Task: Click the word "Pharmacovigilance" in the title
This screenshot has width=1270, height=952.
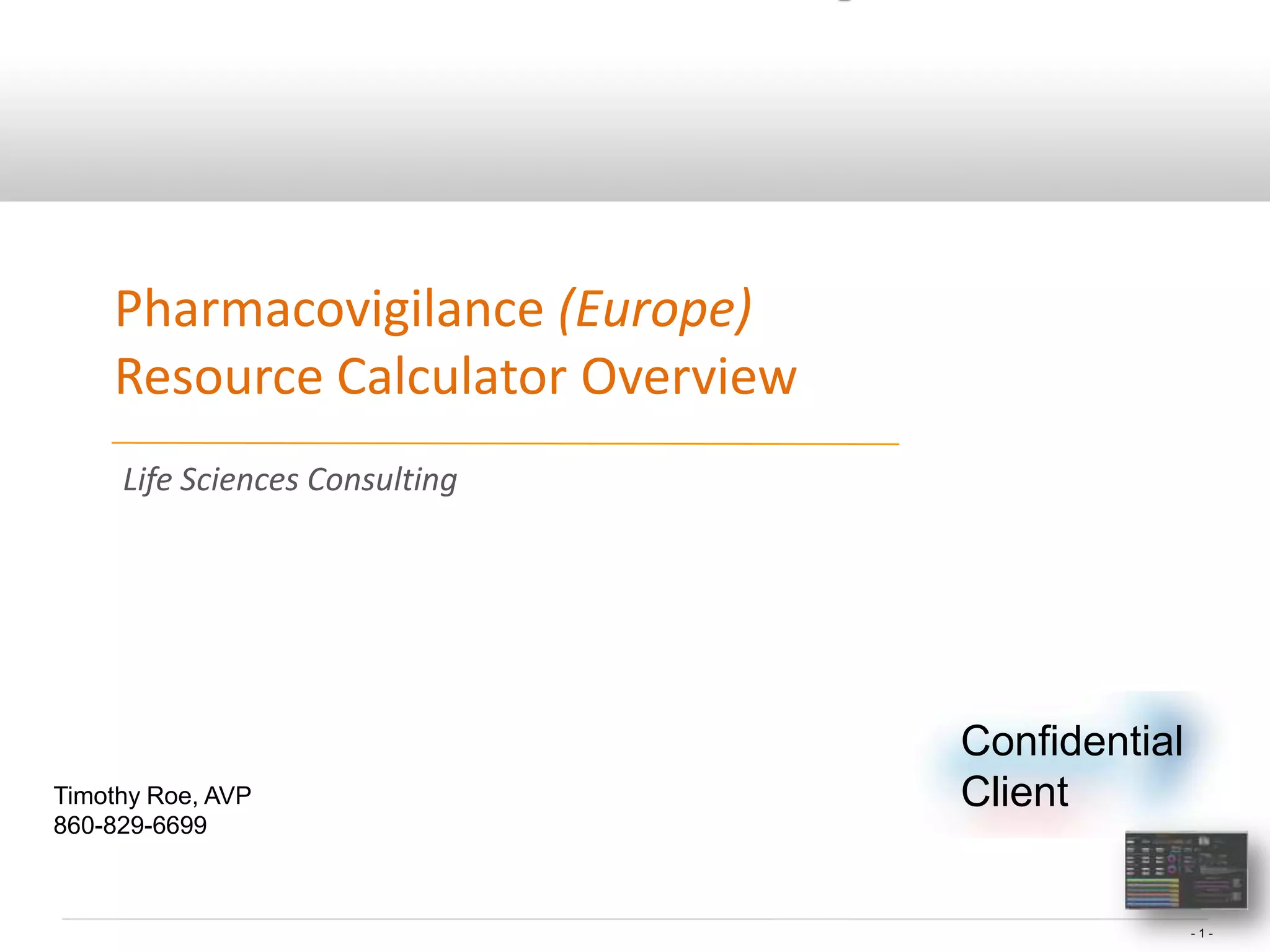Action: click(329, 309)
